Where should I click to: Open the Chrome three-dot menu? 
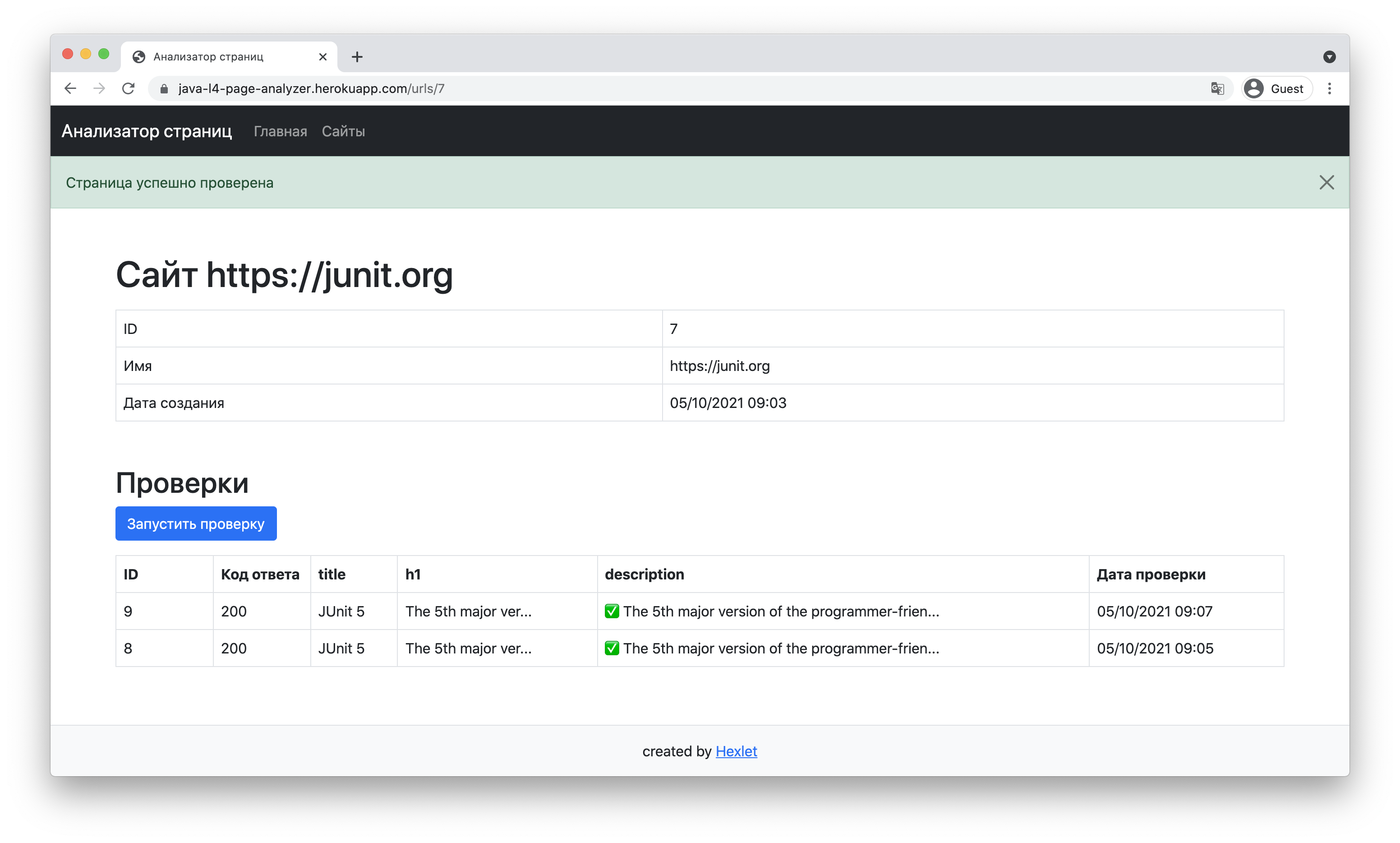pos(1330,88)
